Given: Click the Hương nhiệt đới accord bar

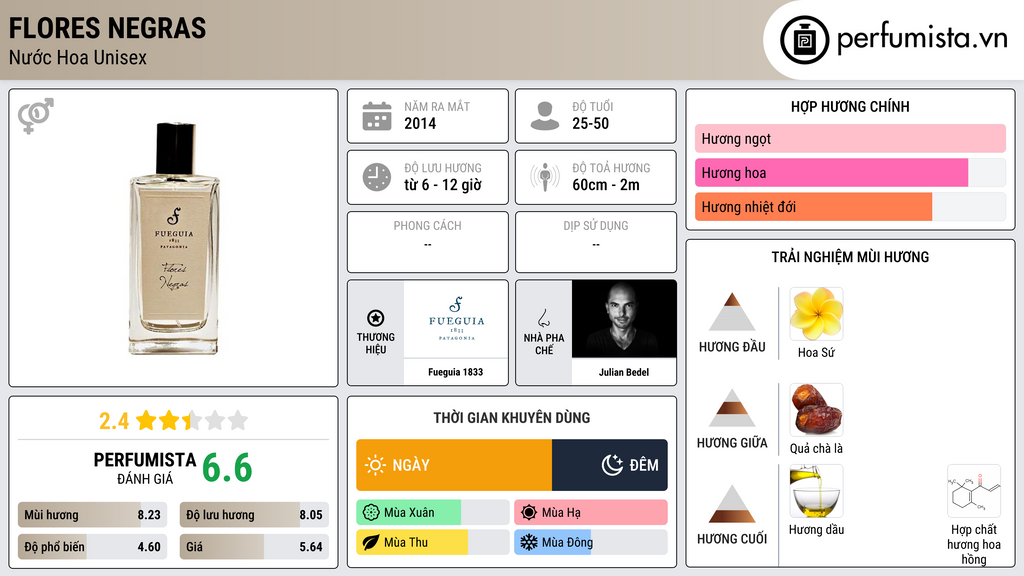Looking at the screenshot, I should point(850,206).
